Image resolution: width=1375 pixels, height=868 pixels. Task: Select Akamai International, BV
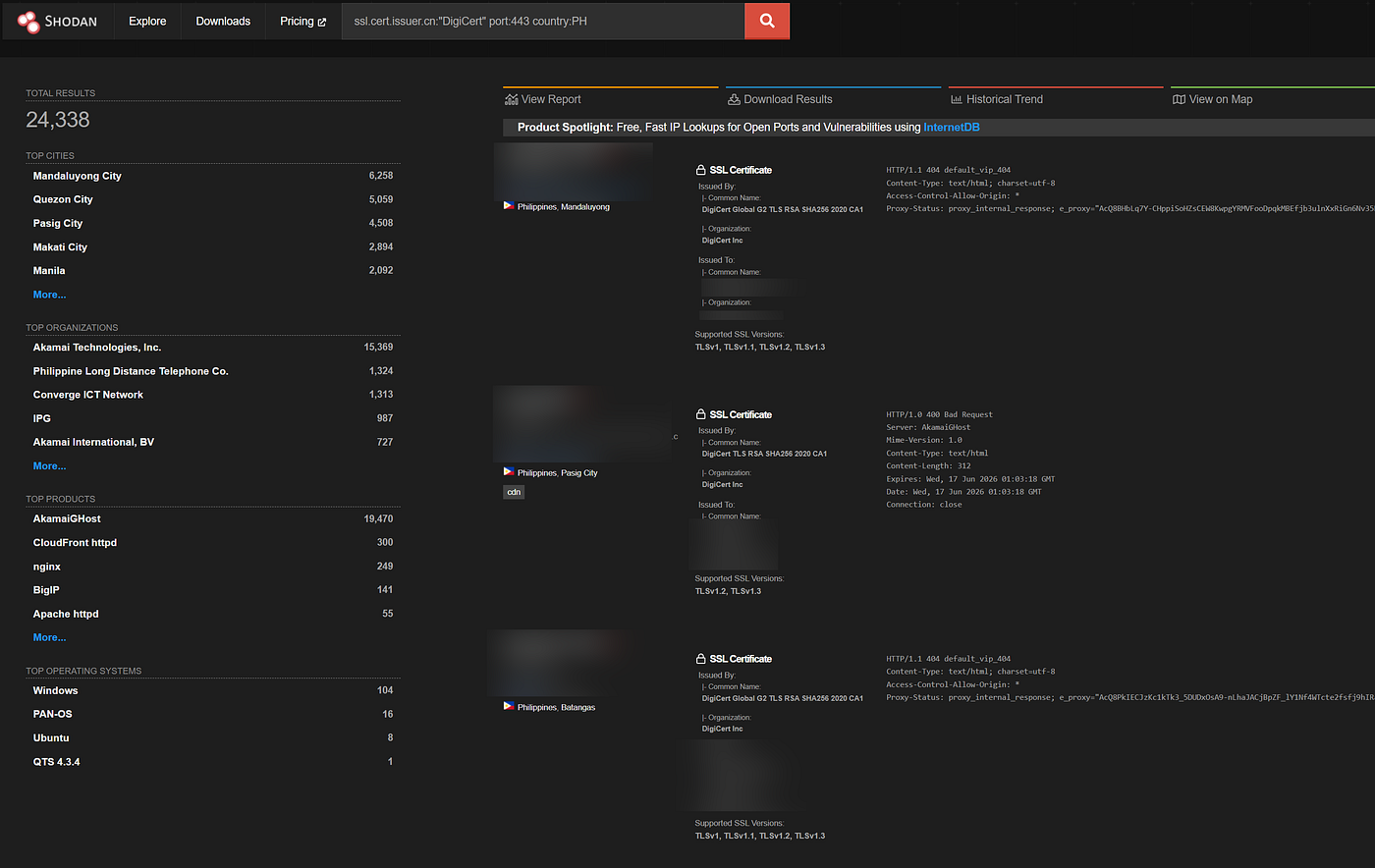[93, 442]
